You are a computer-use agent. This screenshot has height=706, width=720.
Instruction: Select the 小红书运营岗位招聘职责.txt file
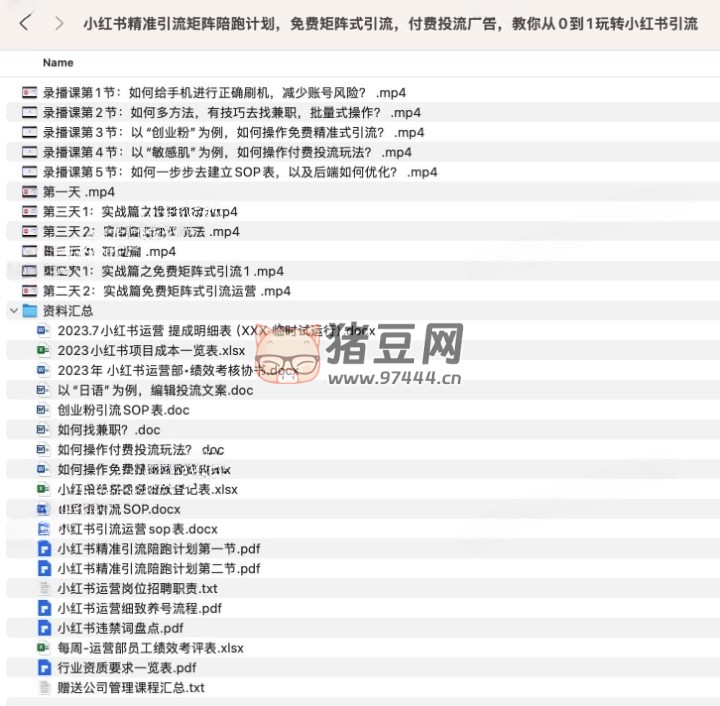[x=137, y=588]
